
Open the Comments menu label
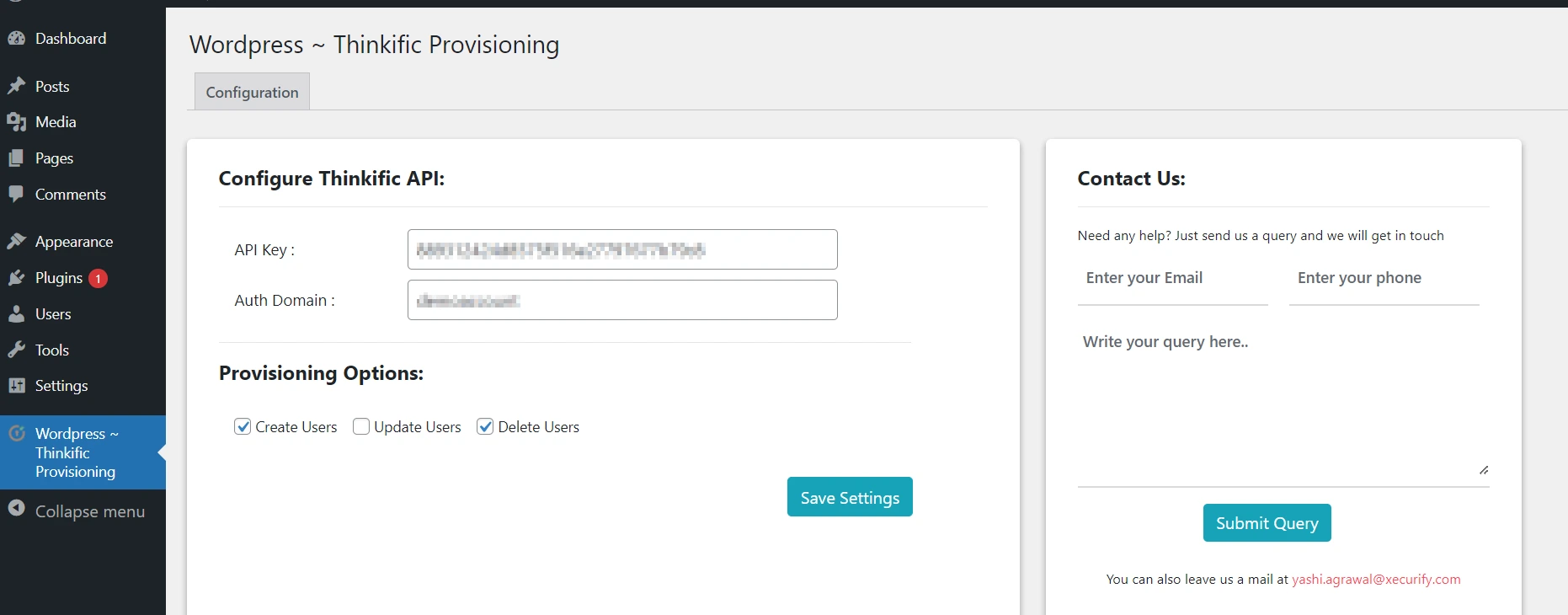(x=71, y=195)
